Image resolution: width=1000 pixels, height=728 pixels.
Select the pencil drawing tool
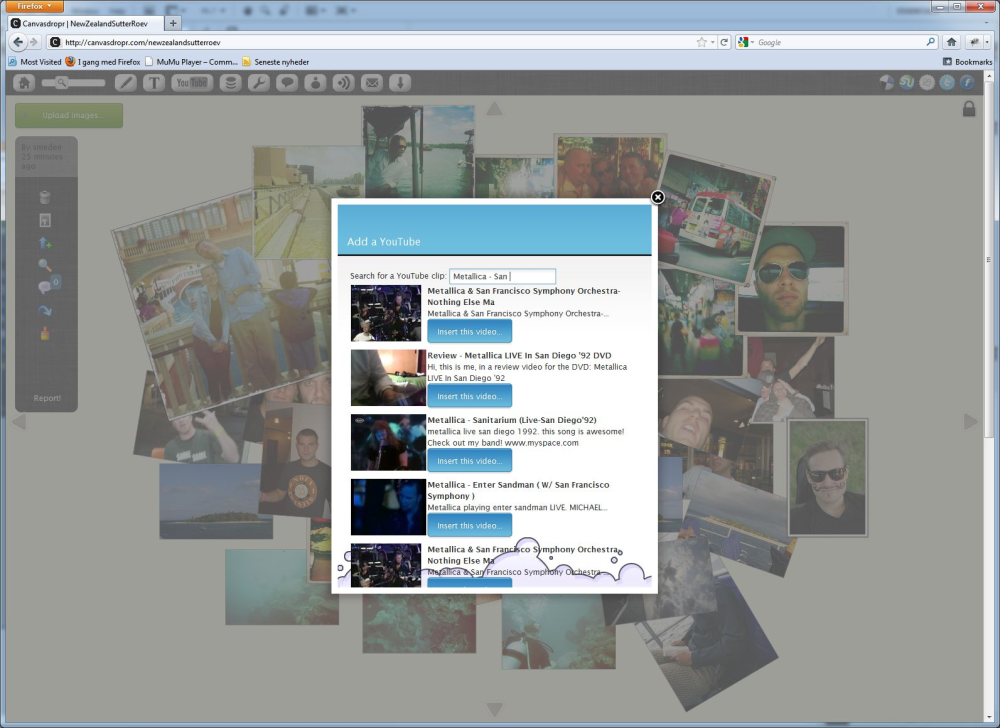(126, 83)
